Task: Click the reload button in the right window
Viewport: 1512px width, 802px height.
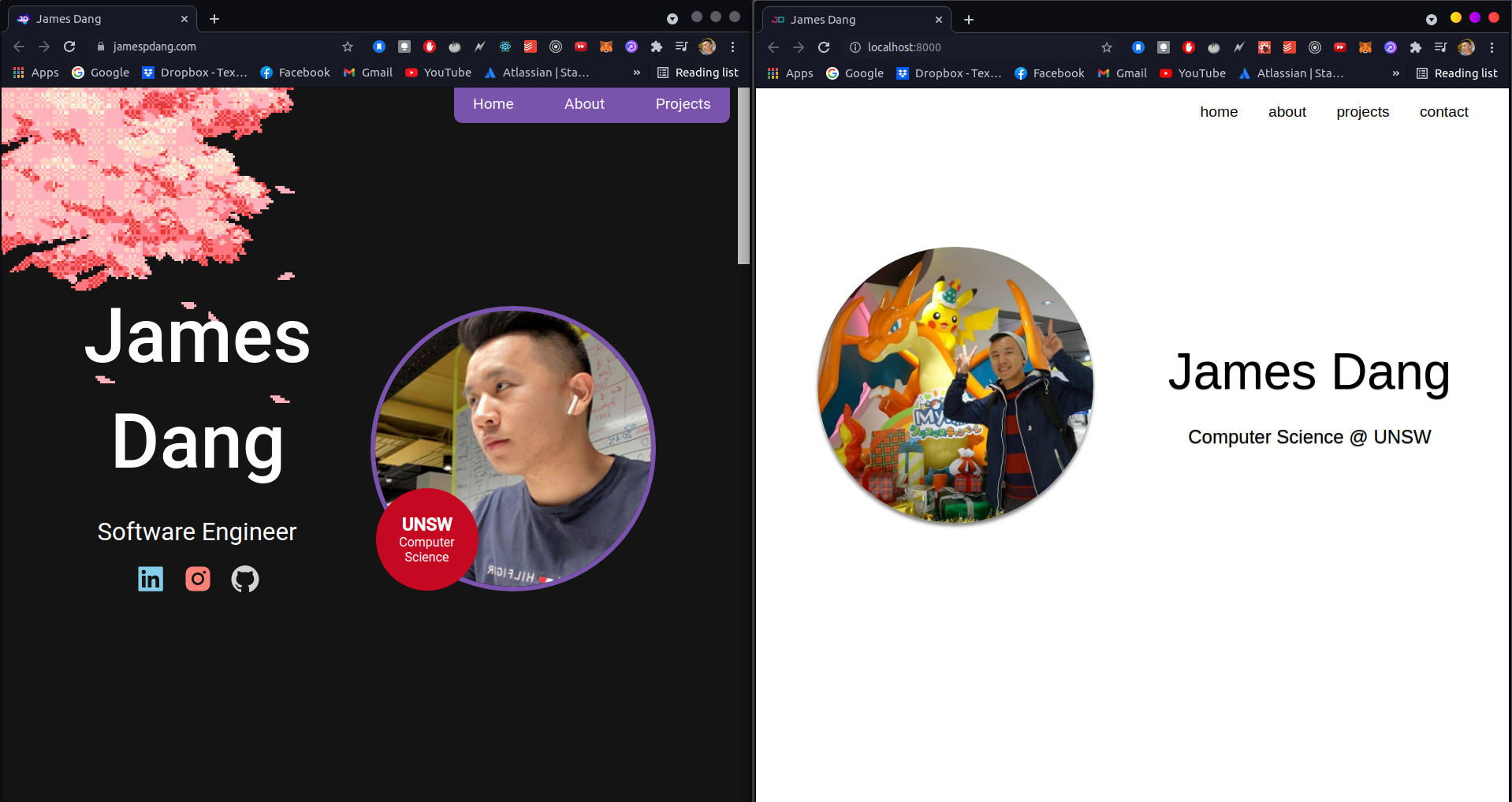Action: click(824, 47)
